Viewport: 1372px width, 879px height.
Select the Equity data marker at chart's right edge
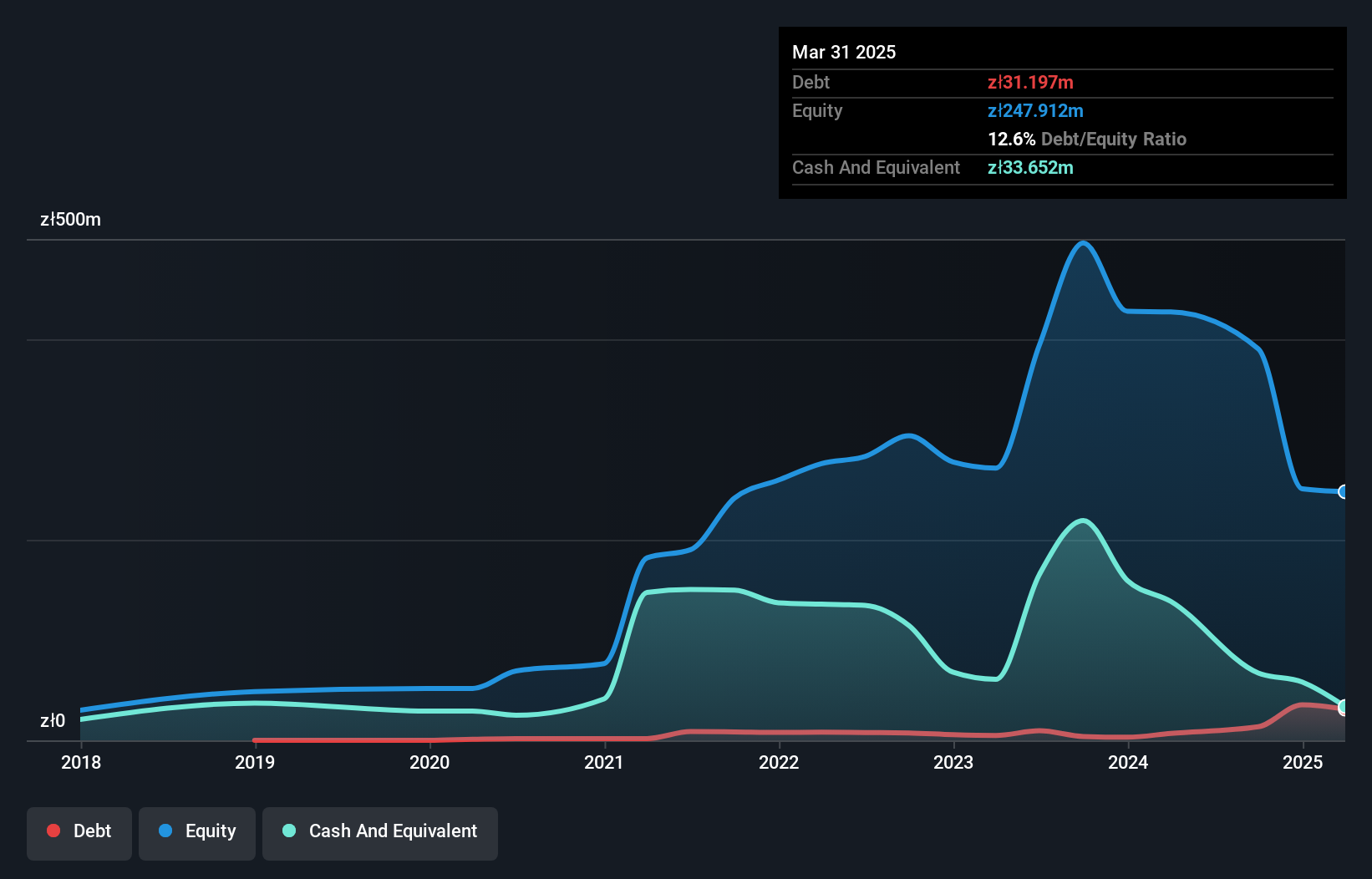point(1344,493)
